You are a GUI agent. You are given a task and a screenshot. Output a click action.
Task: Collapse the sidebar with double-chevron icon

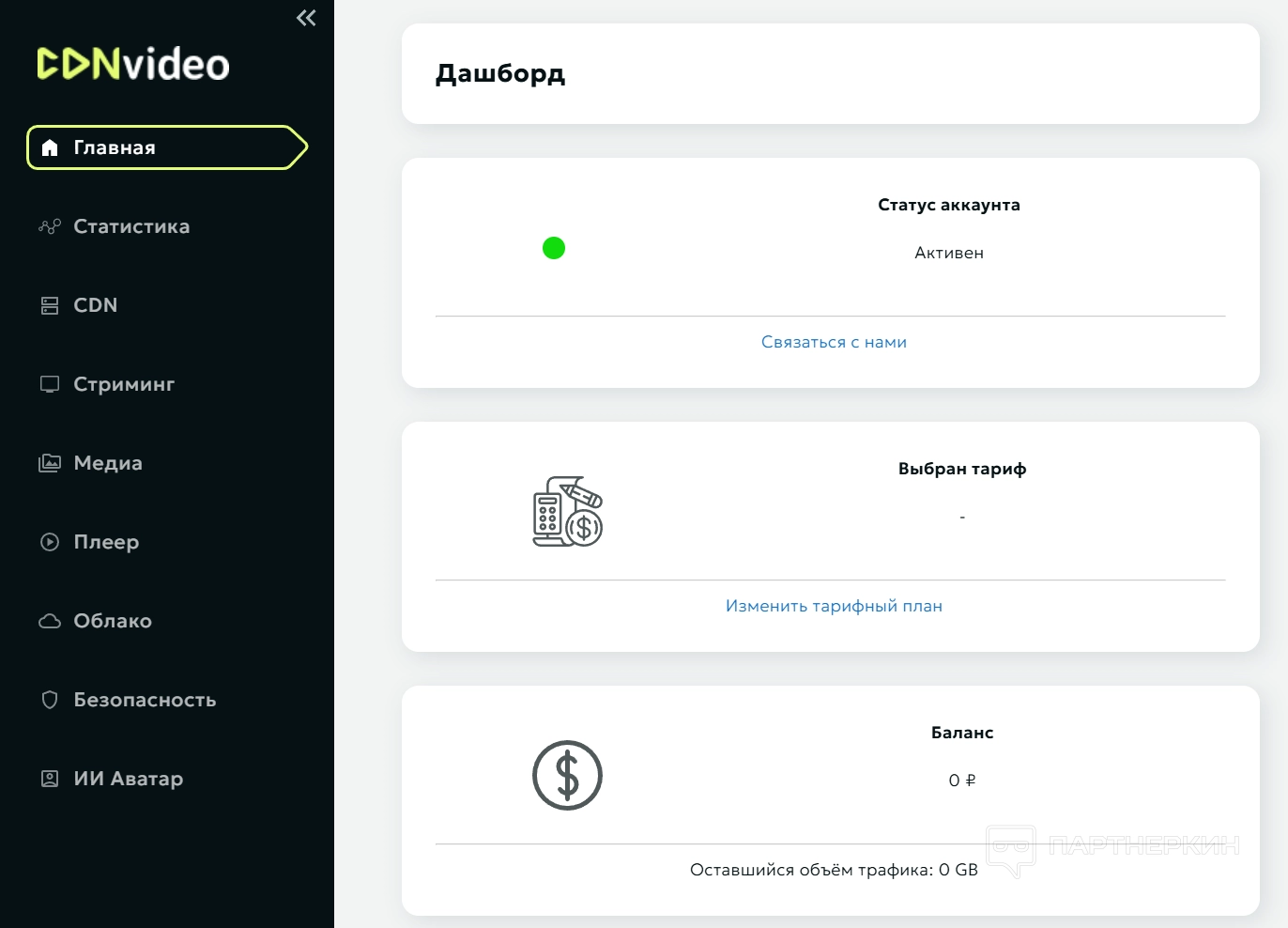click(x=306, y=18)
